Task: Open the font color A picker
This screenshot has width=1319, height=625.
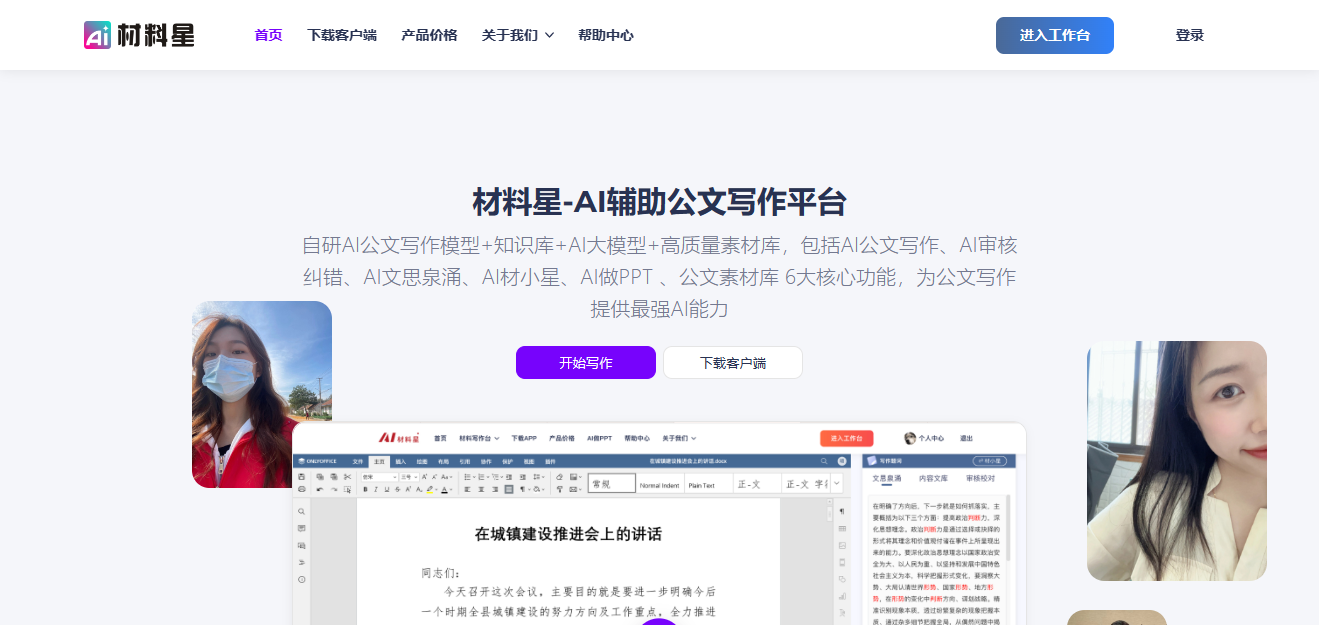Action: [447, 489]
